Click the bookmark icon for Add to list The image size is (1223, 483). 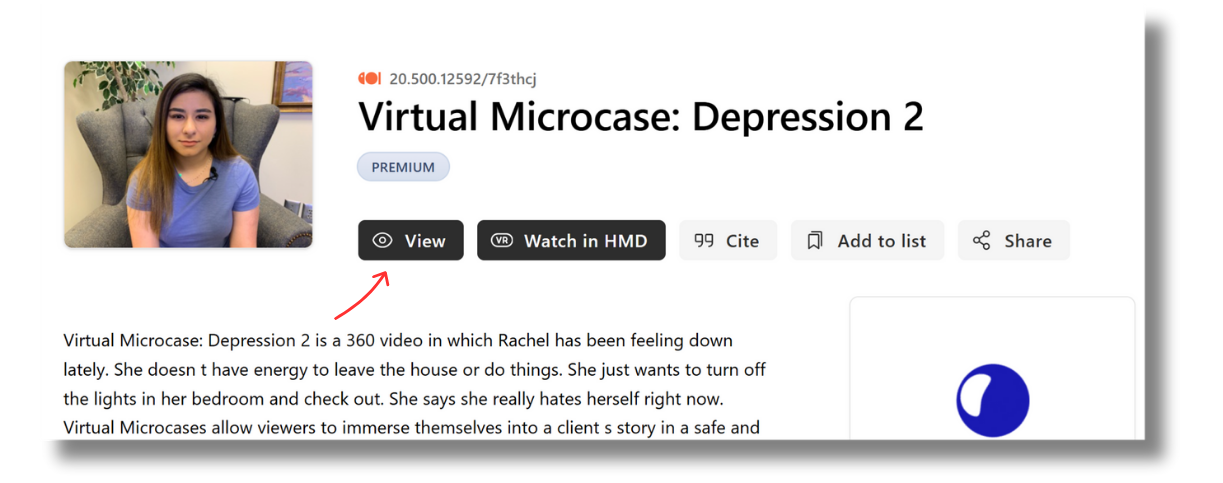[x=815, y=241]
